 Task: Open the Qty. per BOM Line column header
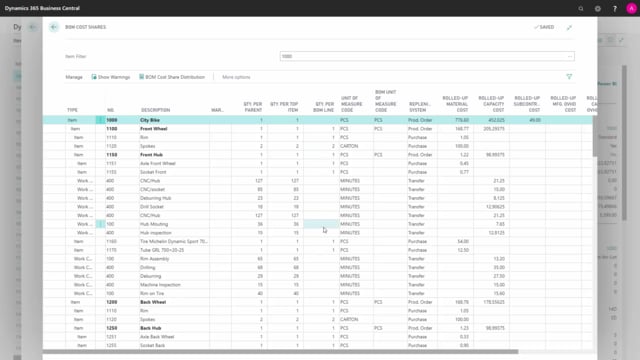click(x=324, y=107)
